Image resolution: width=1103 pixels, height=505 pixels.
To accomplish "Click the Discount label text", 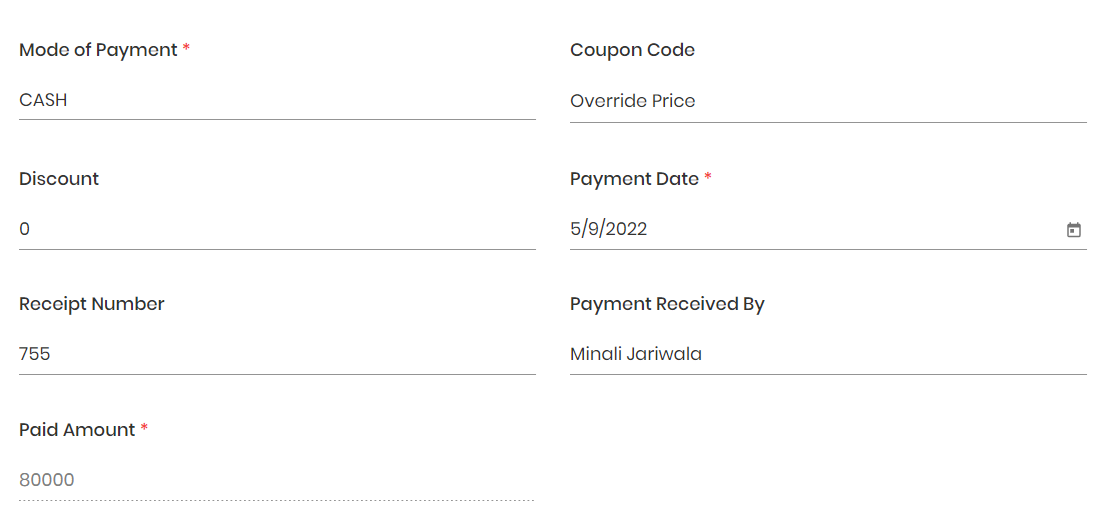I will click(59, 179).
